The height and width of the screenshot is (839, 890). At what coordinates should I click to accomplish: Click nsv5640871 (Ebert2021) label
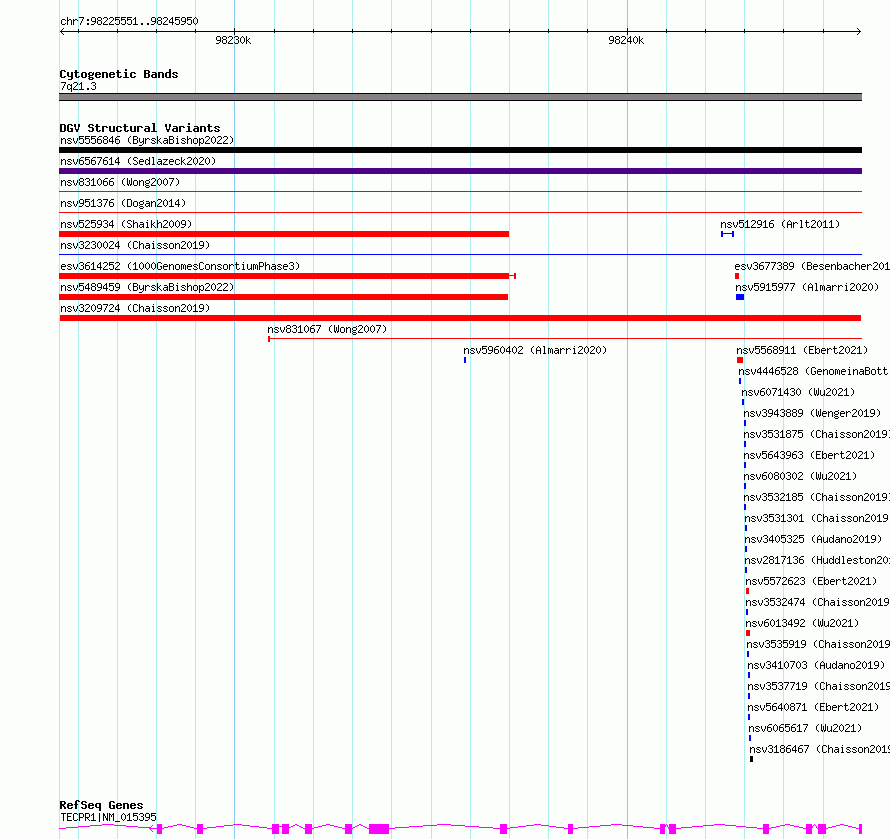point(813,707)
